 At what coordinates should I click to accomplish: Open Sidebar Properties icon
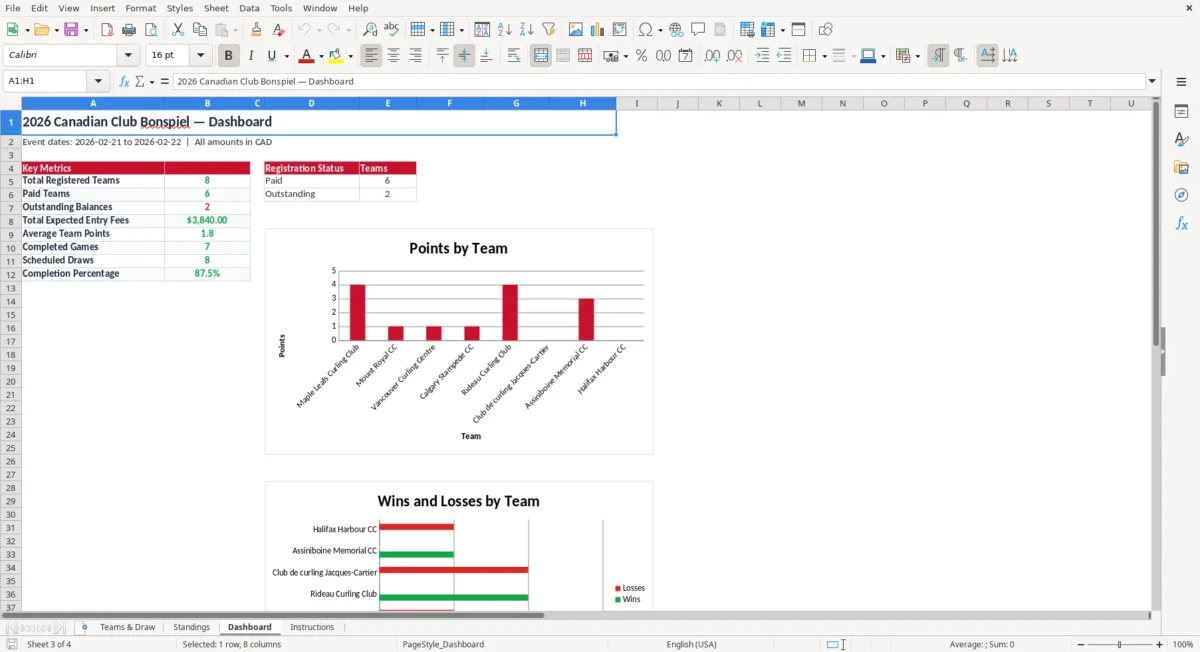click(1181, 111)
